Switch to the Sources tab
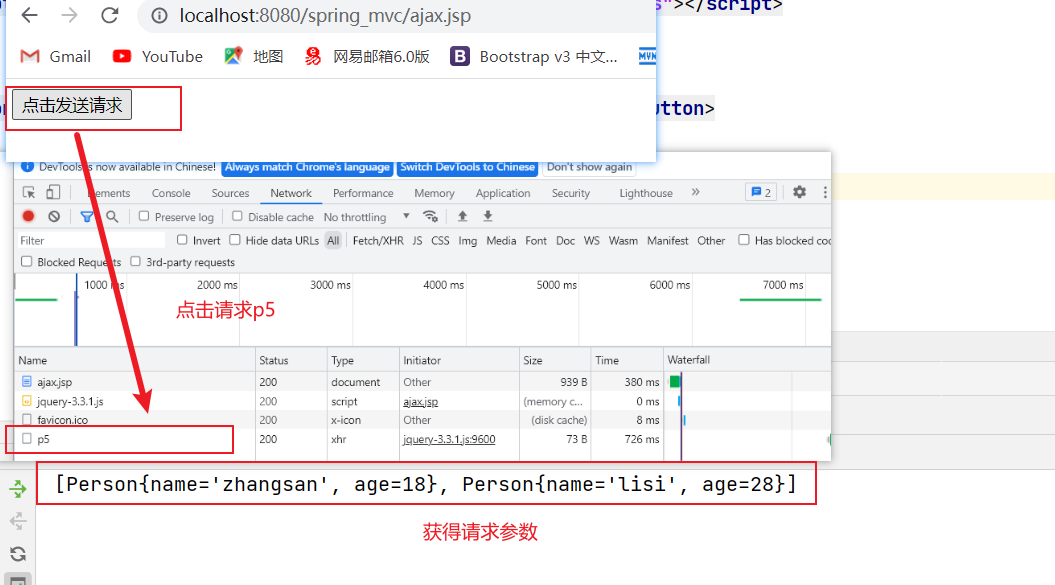 pyautogui.click(x=230, y=193)
